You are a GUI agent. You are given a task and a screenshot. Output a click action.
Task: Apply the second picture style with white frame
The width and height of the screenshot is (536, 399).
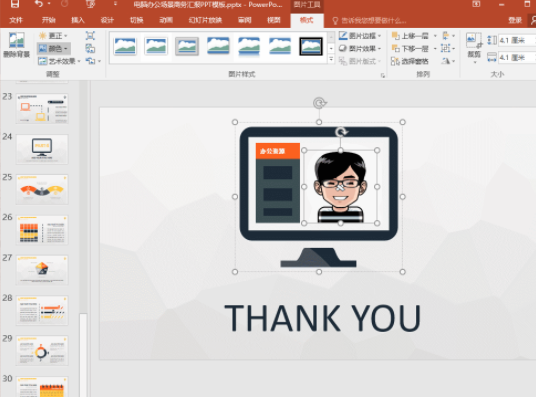click(156, 46)
